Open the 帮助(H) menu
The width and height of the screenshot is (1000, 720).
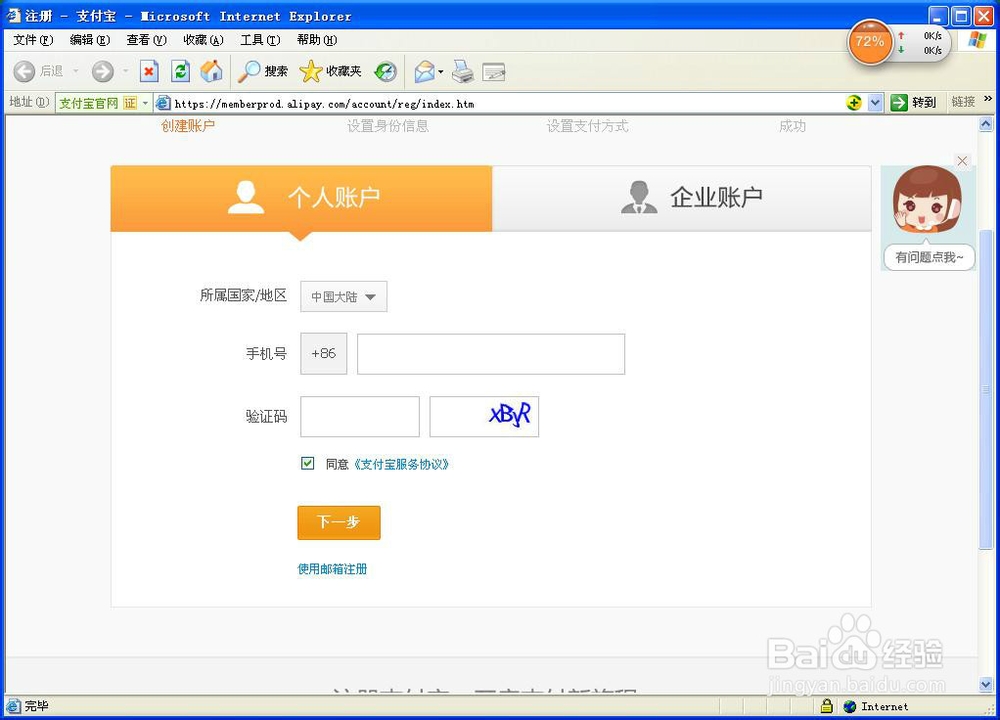click(317, 40)
